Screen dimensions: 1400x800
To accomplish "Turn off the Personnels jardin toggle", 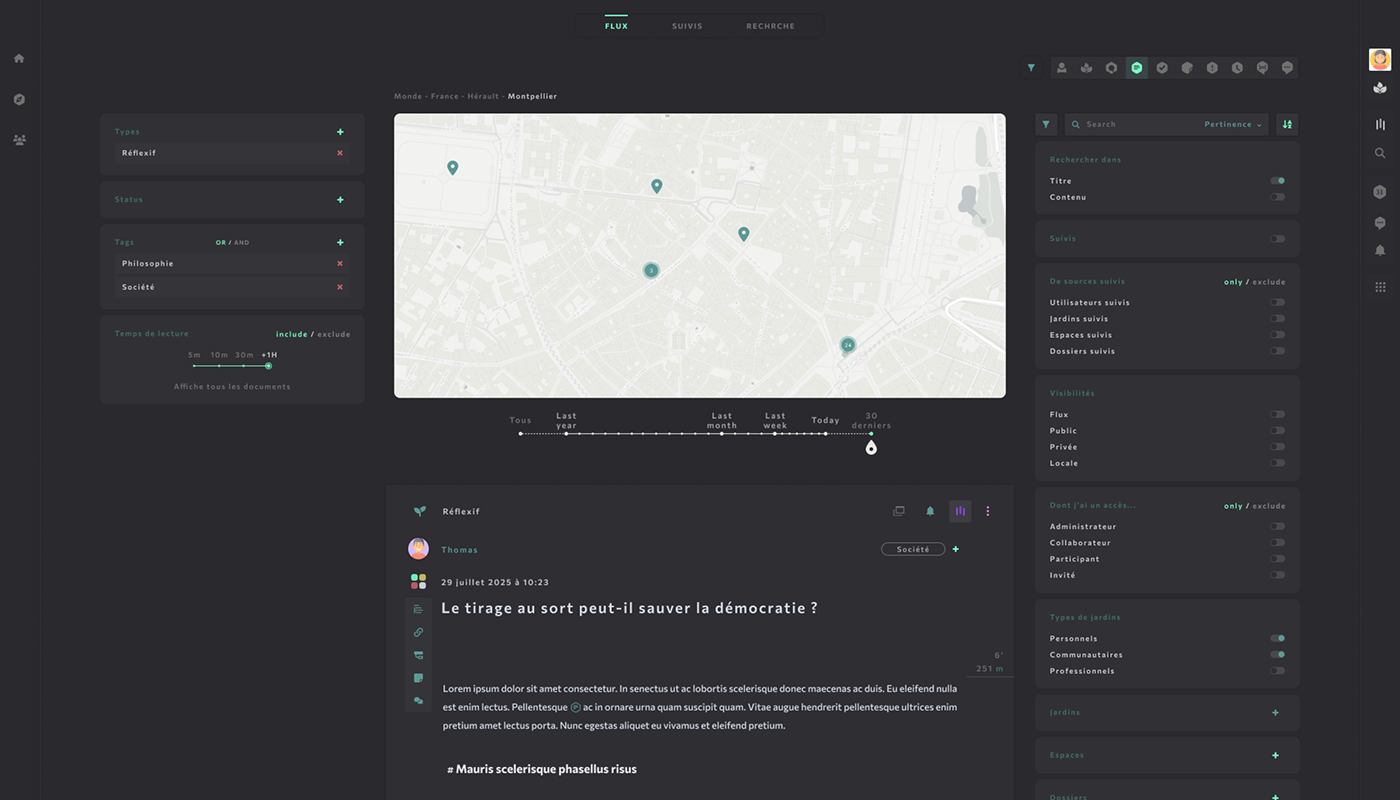I will click(1277, 638).
